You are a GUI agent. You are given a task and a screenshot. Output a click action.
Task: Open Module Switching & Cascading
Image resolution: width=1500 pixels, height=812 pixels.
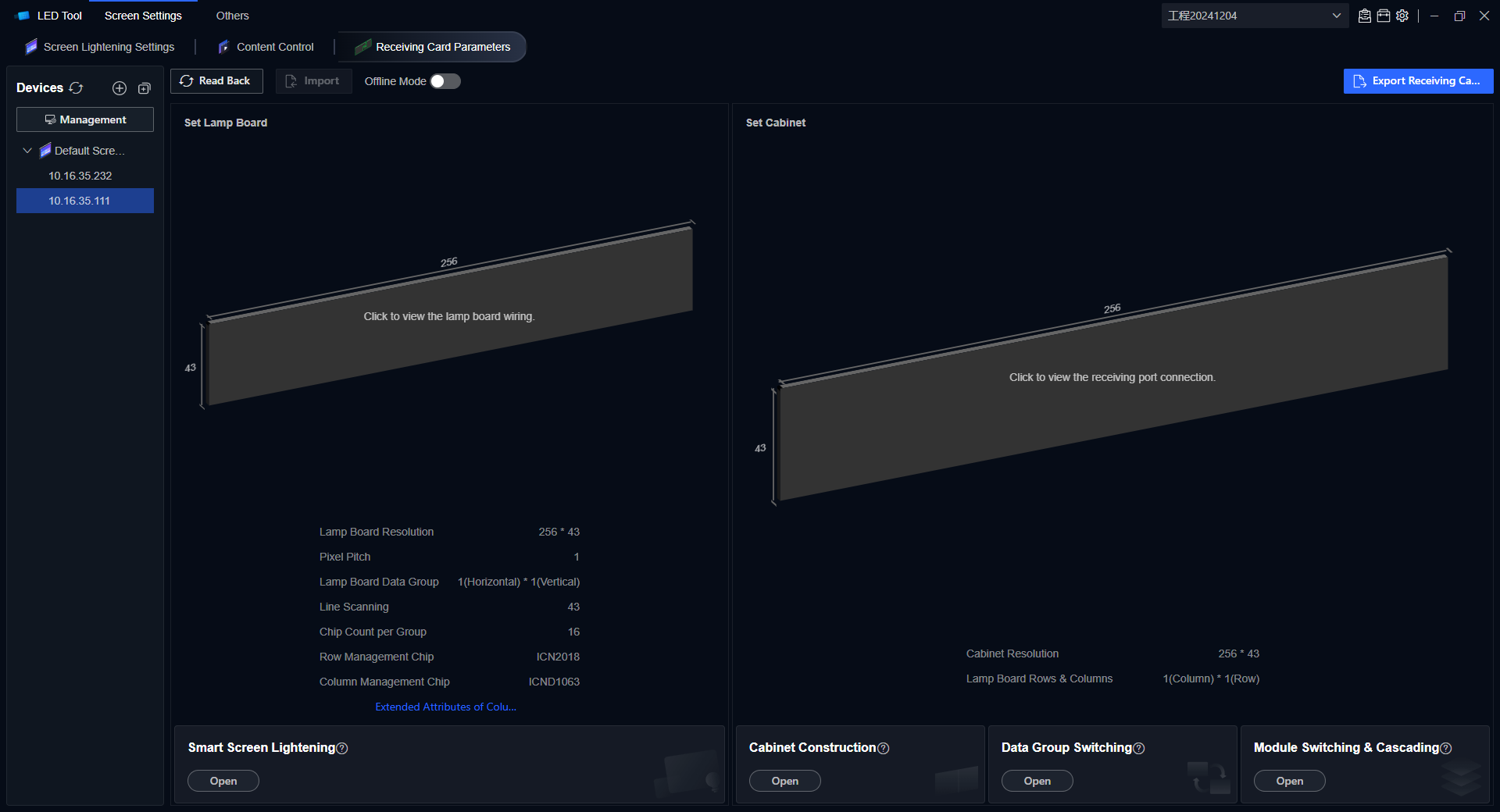1289,781
